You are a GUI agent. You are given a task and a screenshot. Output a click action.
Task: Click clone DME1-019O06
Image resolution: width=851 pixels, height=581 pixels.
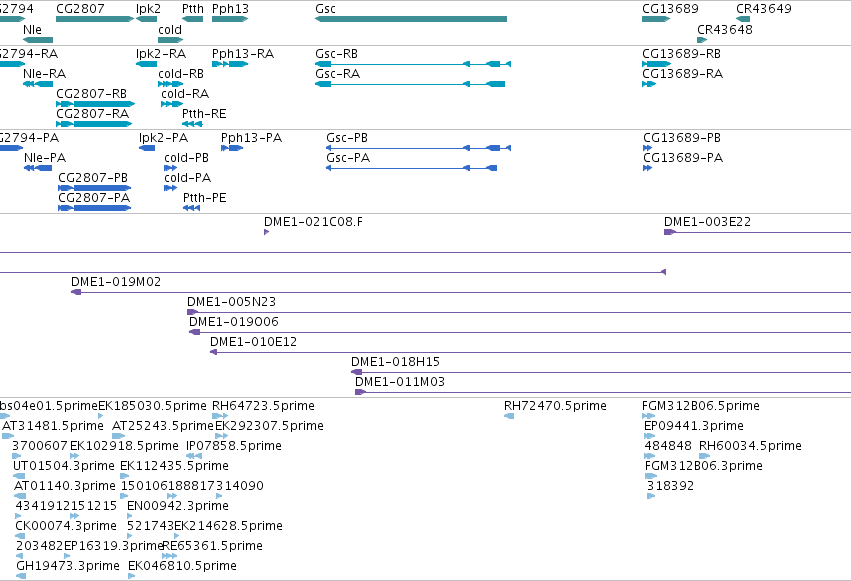pos(233,322)
